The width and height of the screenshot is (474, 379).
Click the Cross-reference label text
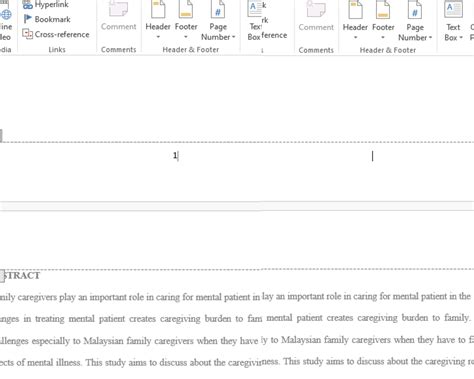click(x=62, y=34)
